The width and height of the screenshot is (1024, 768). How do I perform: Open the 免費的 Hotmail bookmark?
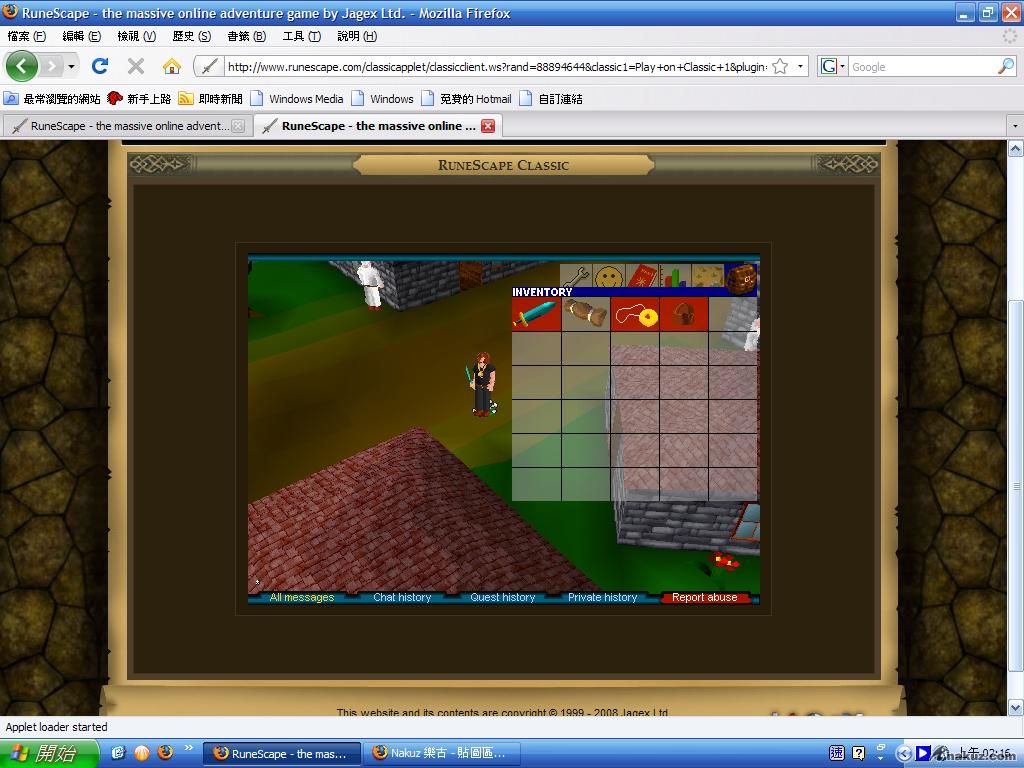tap(466, 99)
